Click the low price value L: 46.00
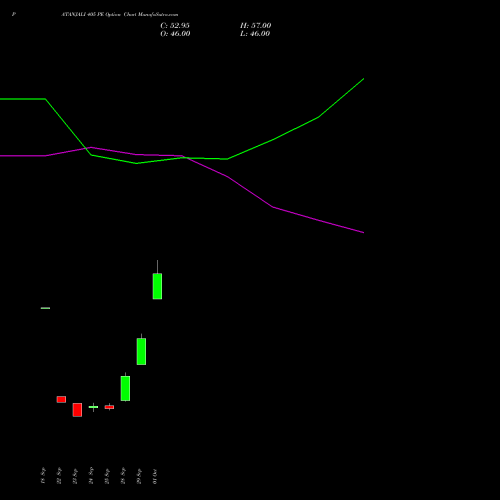This screenshot has width=500, height=500. tap(255, 34)
